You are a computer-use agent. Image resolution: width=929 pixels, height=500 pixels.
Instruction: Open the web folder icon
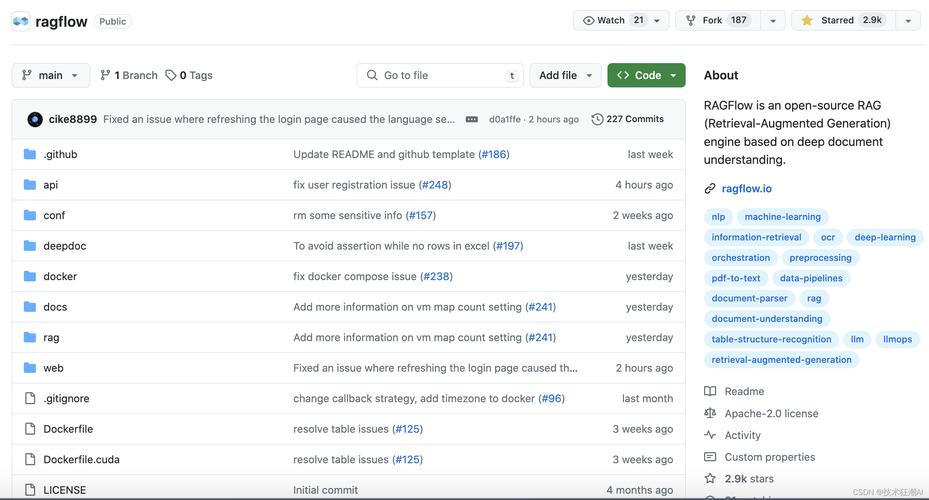[x=30, y=368]
